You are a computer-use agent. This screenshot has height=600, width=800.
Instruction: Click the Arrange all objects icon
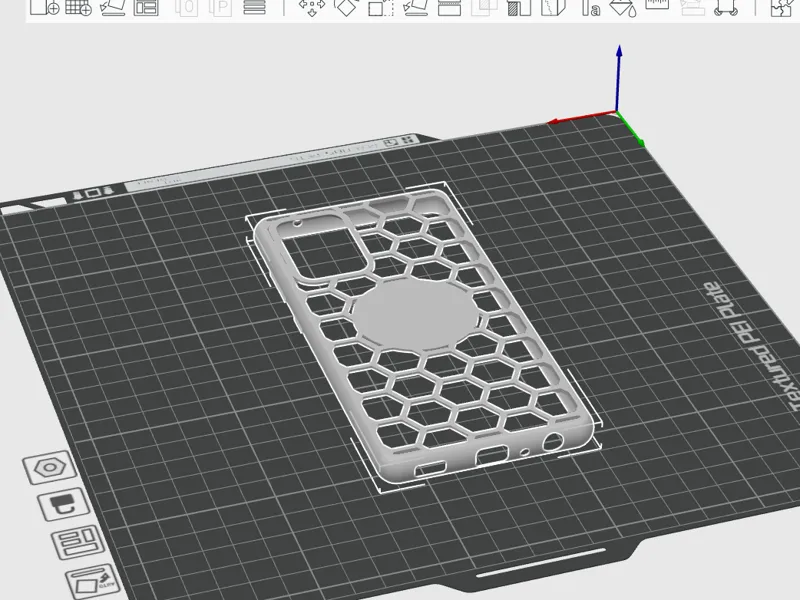146,7
